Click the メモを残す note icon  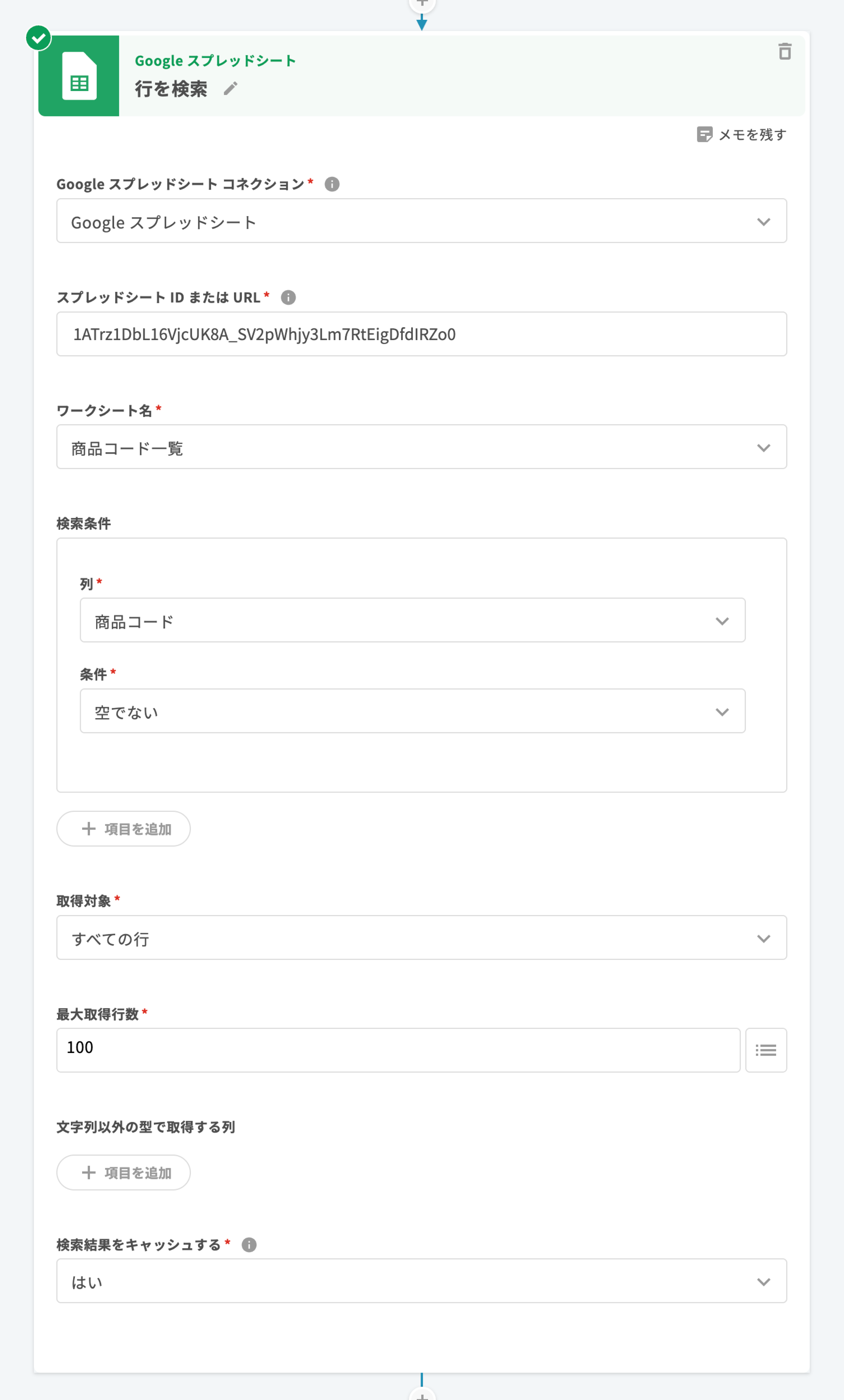pos(704,135)
